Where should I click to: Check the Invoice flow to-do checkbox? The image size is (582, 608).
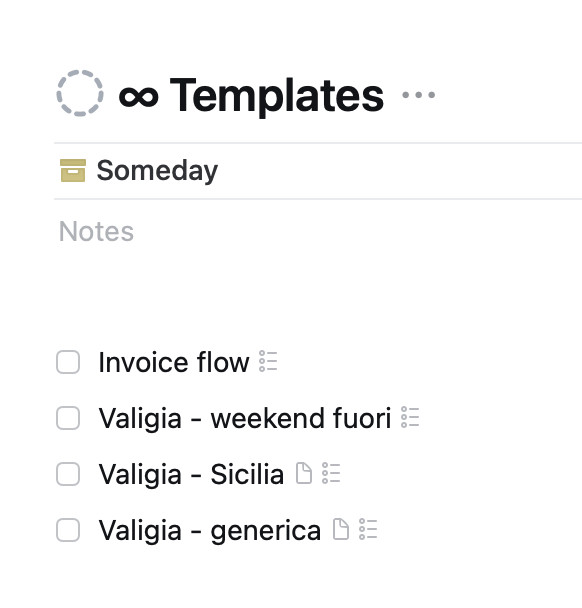pyautogui.click(x=68, y=362)
